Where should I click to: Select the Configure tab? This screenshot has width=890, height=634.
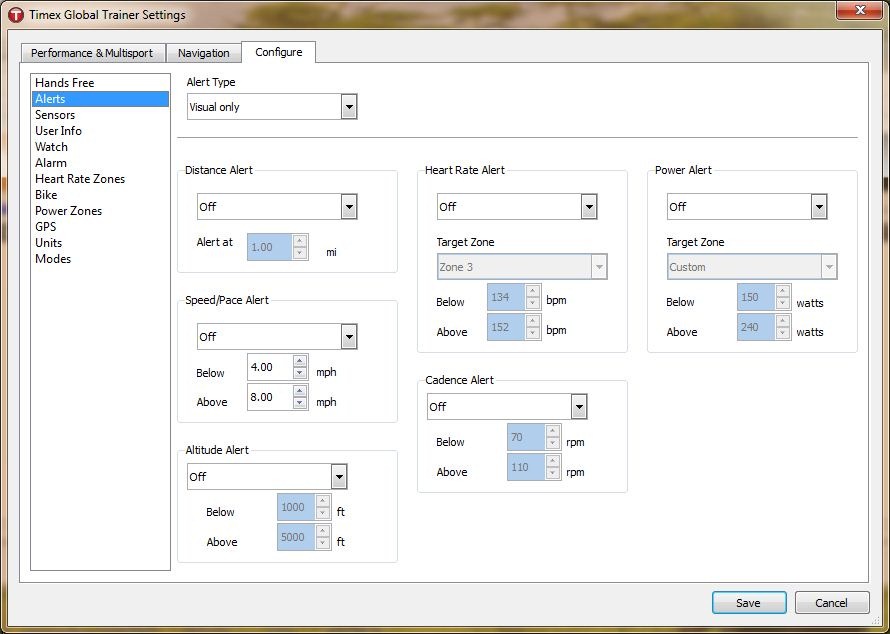pyautogui.click(x=279, y=52)
